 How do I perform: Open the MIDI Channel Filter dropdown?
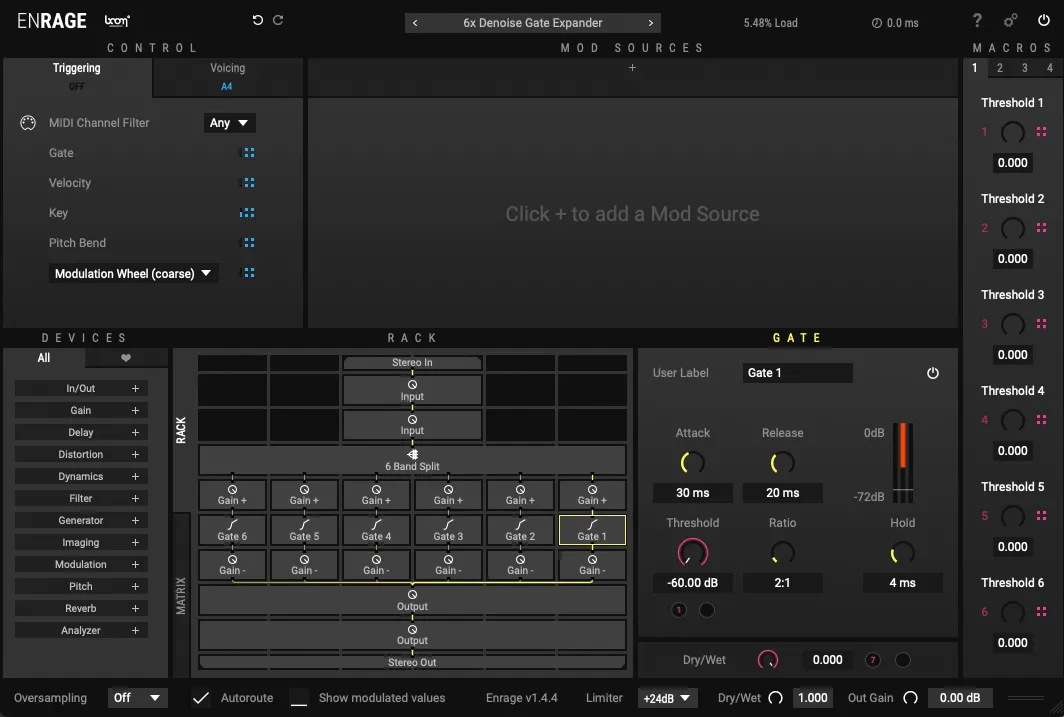point(229,123)
